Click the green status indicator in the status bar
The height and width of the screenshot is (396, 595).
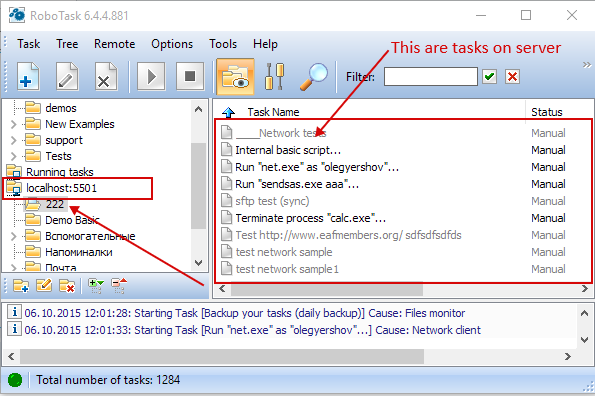pos(15,380)
